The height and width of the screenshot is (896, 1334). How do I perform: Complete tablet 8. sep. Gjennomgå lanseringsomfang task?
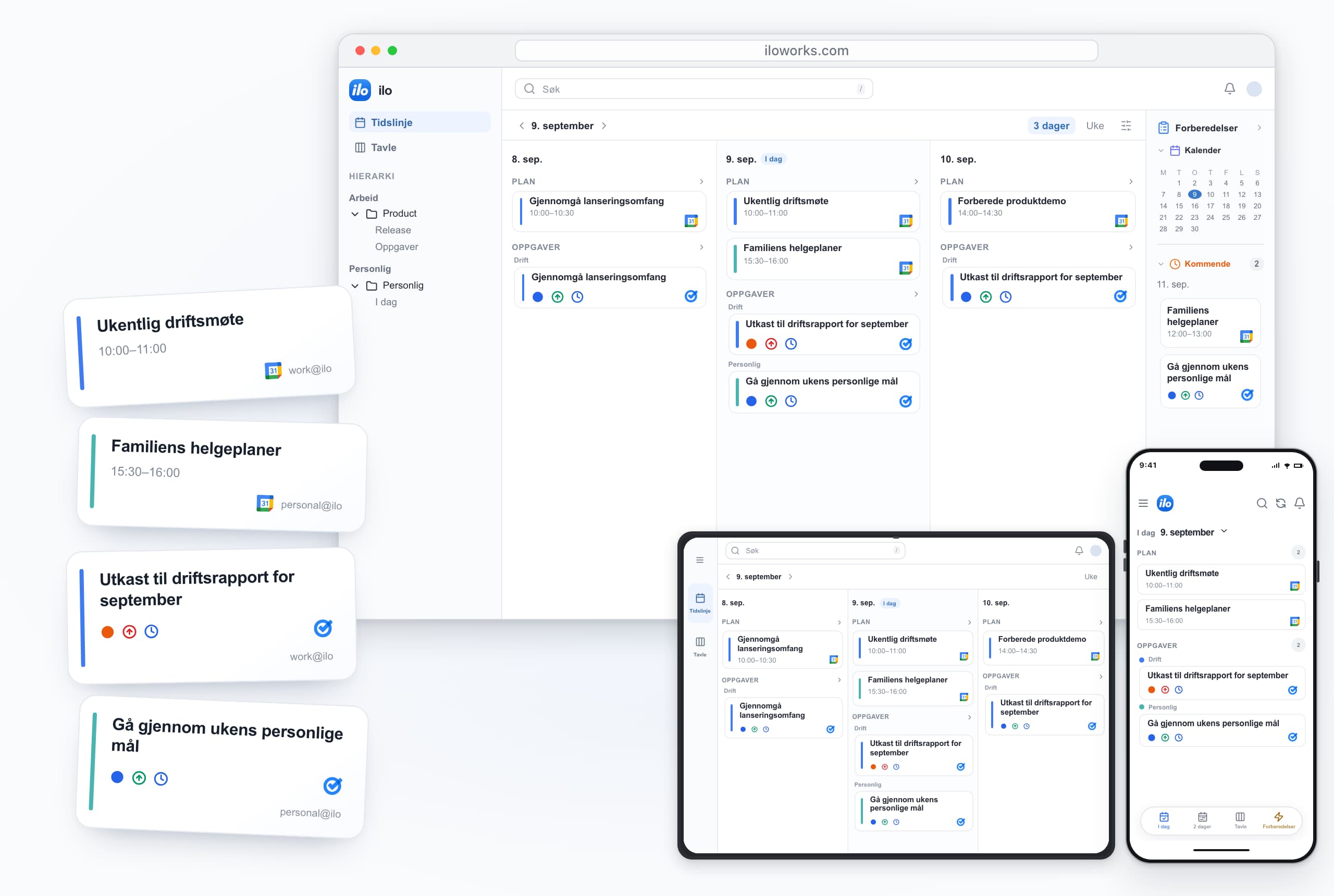click(x=831, y=729)
